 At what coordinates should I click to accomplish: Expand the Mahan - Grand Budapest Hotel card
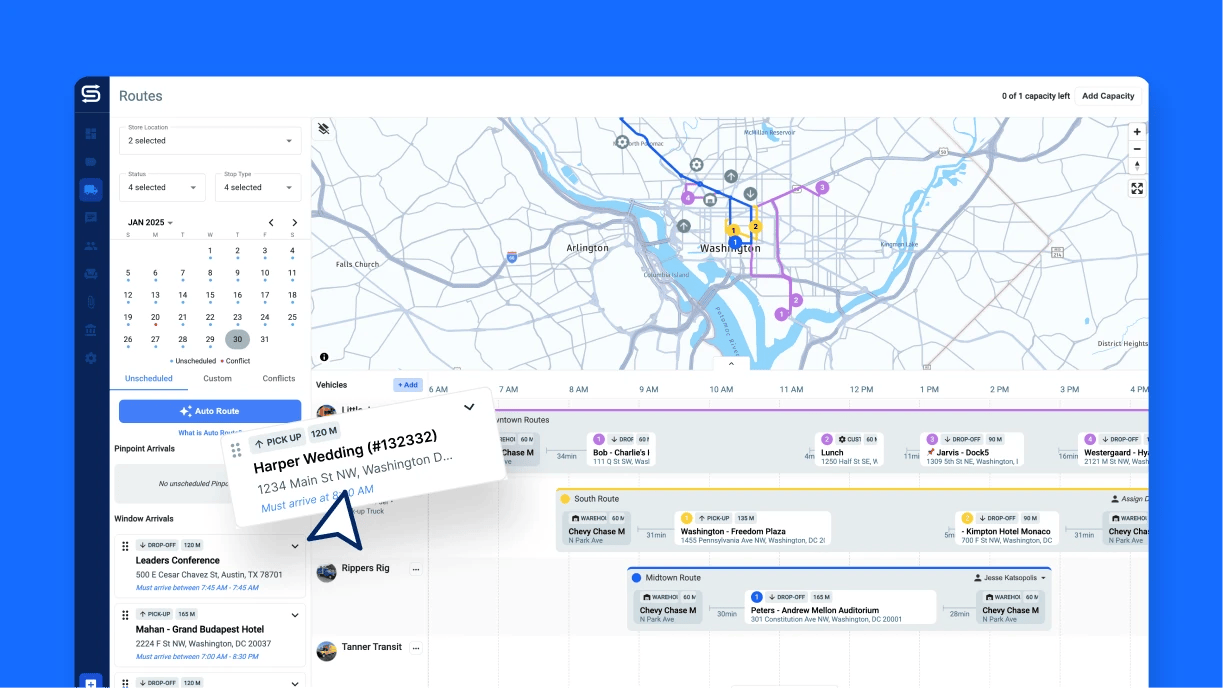295,615
